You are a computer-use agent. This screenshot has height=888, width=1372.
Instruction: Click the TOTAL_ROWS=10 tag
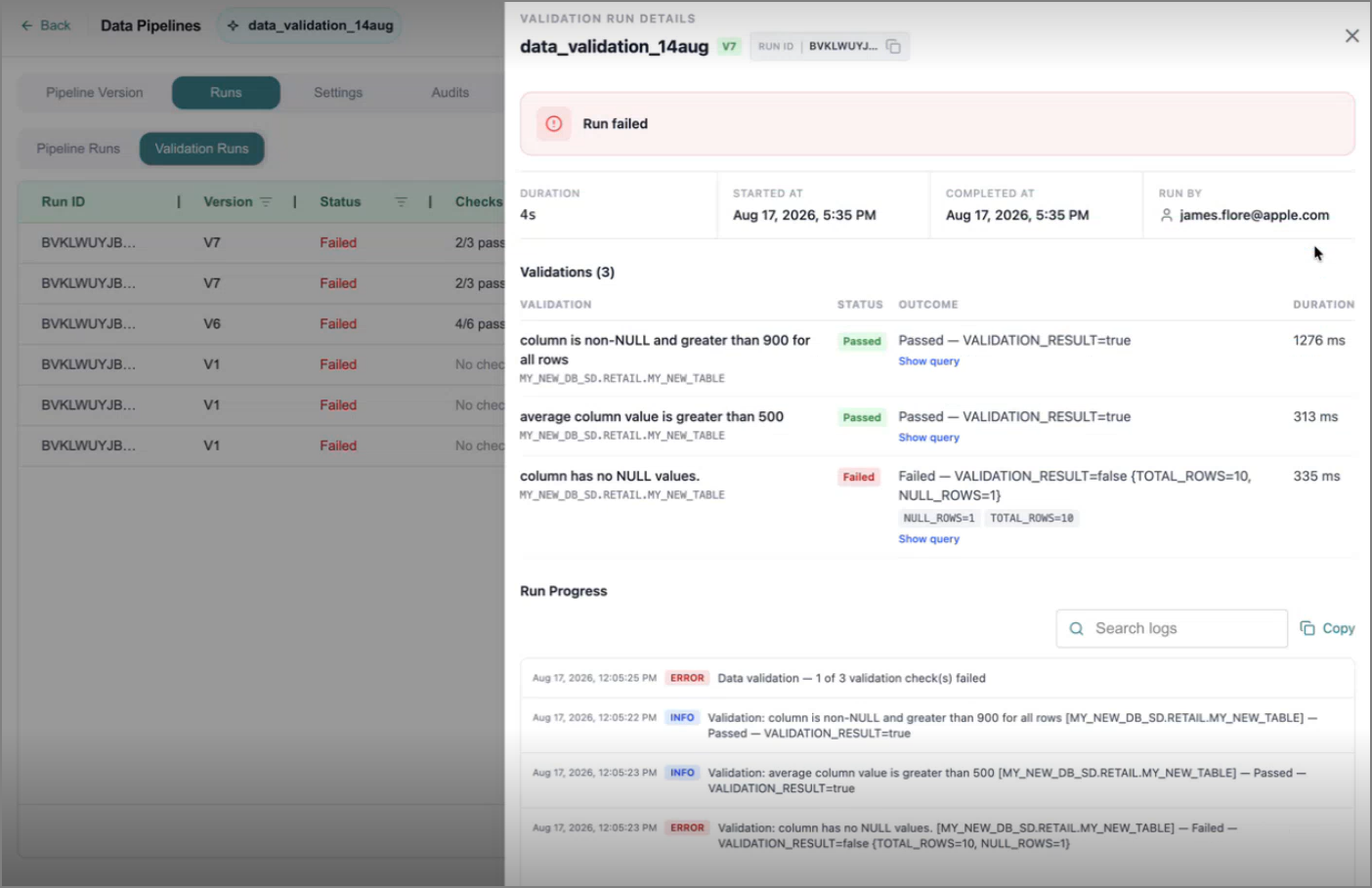coord(1032,519)
